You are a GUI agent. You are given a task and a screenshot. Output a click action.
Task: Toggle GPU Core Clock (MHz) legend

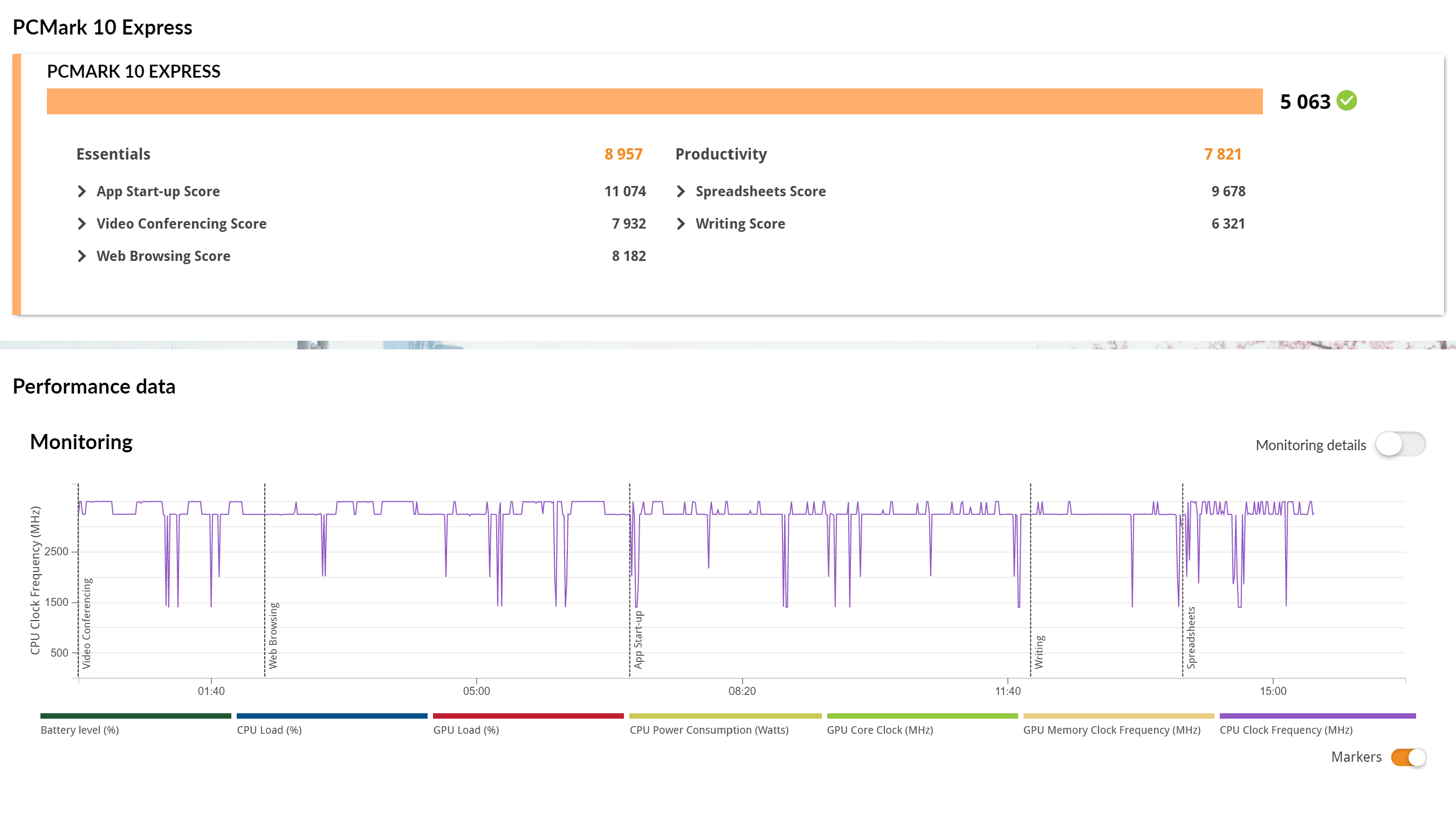coord(922,724)
